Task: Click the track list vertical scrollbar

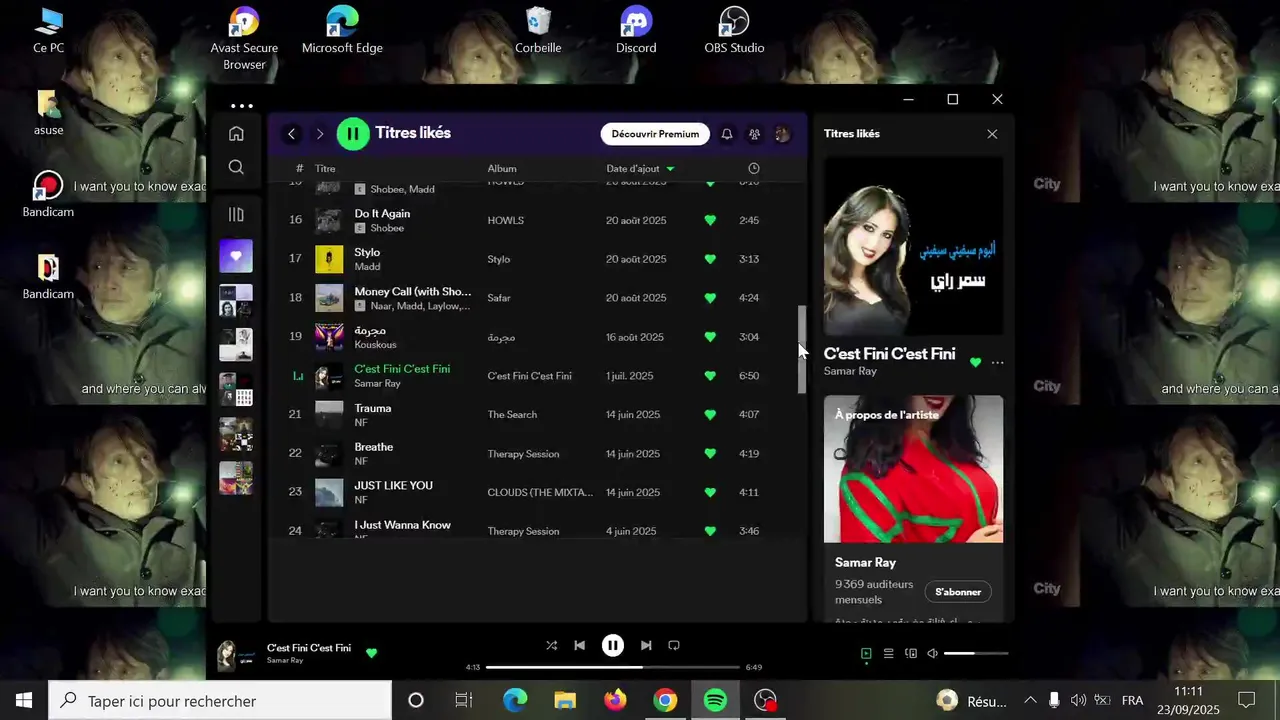Action: [x=801, y=349]
